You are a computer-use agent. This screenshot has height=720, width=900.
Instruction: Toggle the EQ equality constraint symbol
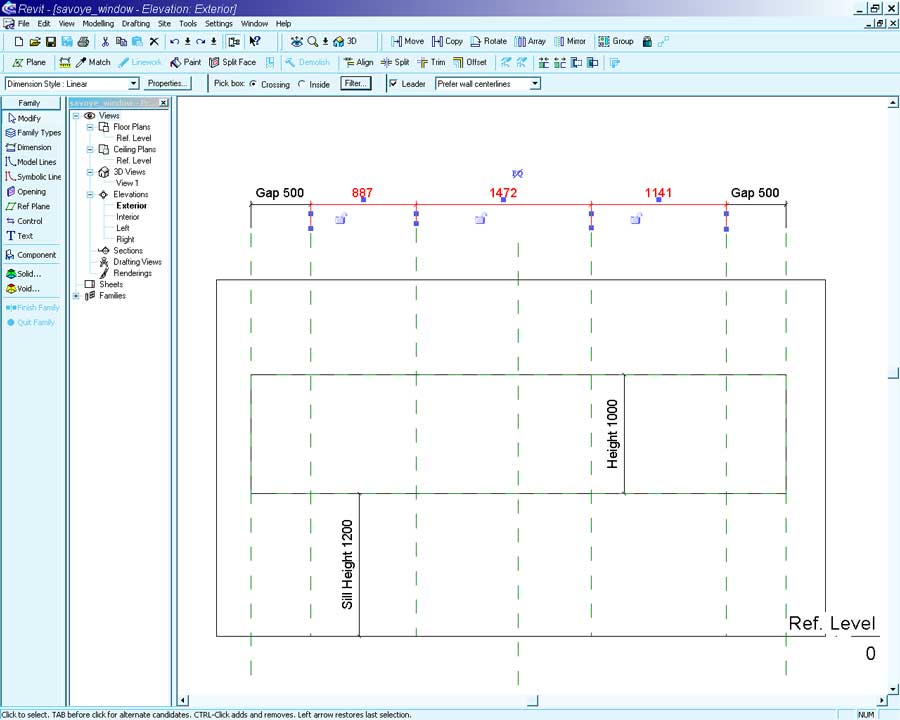pyautogui.click(x=517, y=173)
